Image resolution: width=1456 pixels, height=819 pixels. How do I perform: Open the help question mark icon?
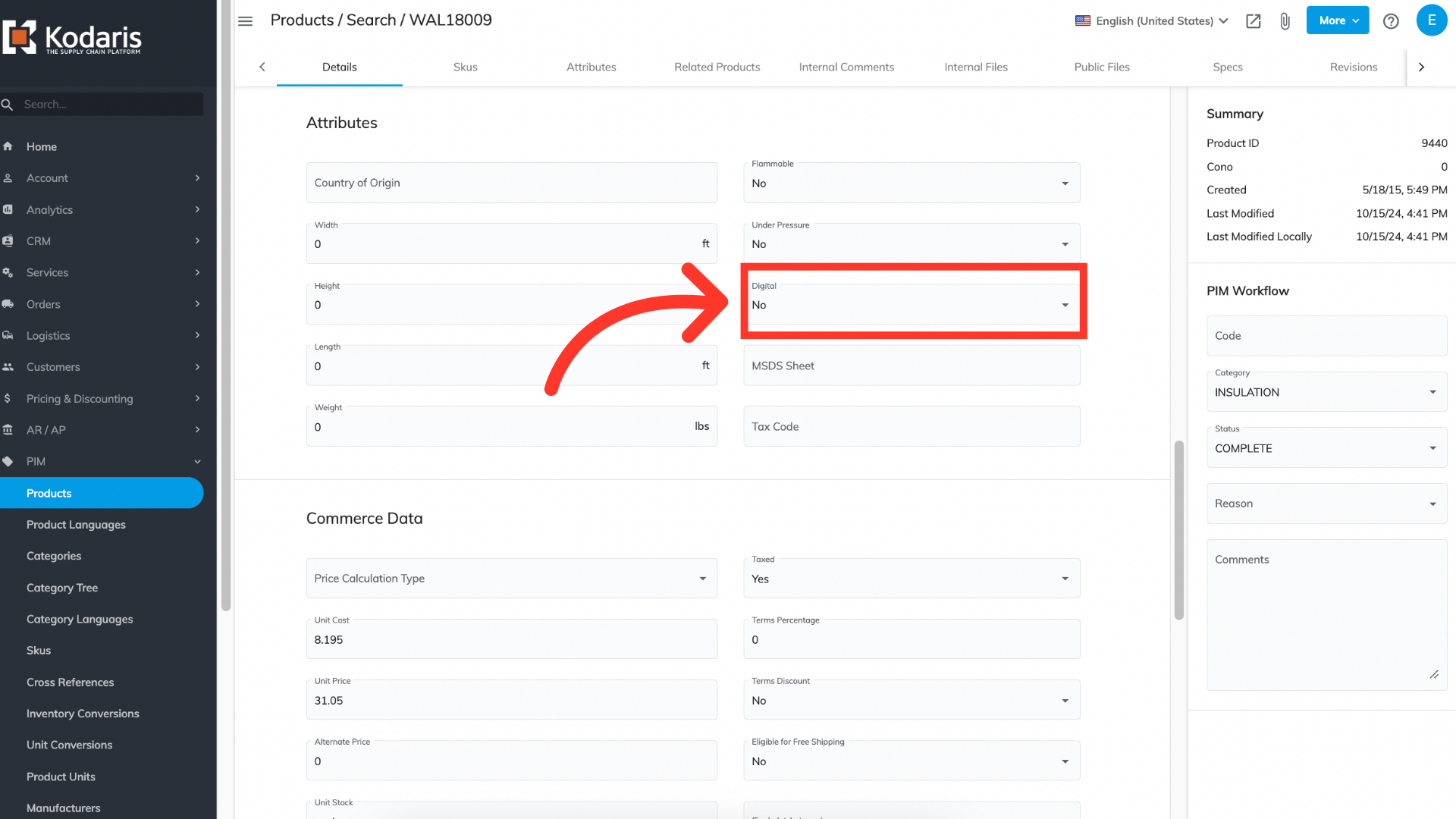click(x=1391, y=21)
